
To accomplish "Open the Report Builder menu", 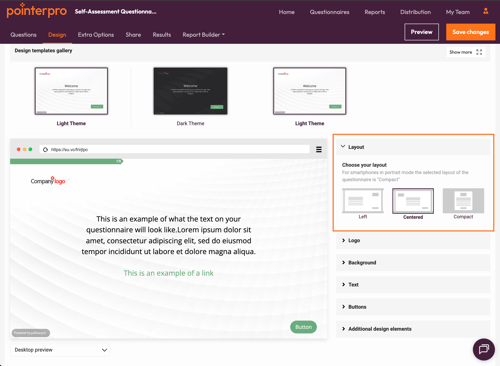I will click(203, 35).
